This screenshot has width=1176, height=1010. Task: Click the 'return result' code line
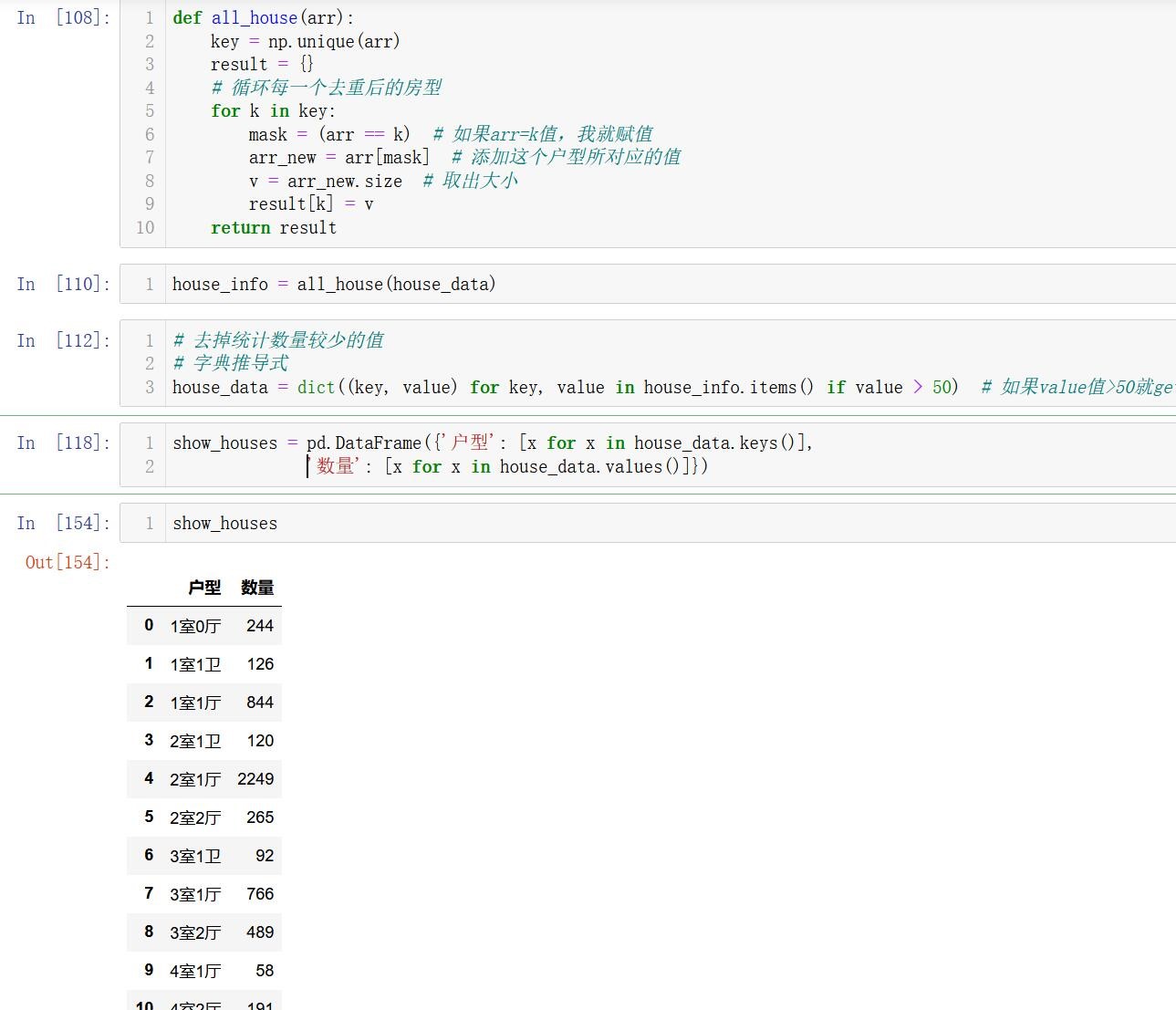[274, 227]
